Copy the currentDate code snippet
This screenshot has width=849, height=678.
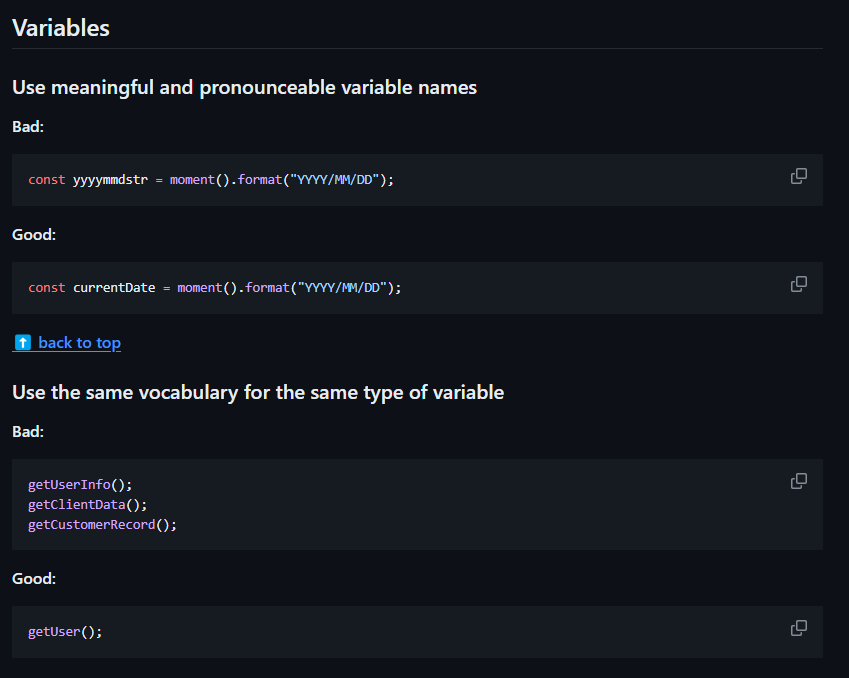[x=799, y=284]
